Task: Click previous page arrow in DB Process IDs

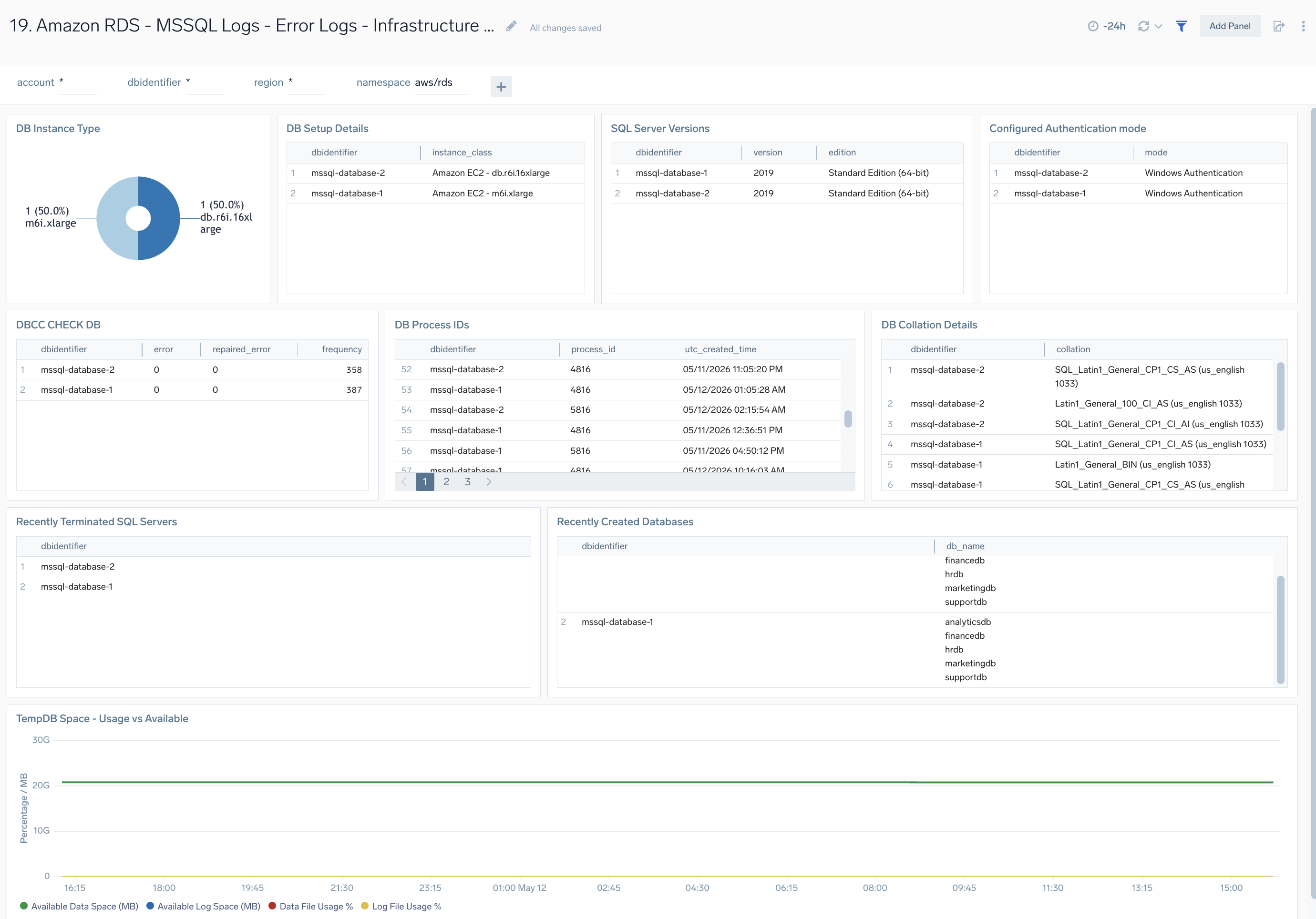Action: (403, 482)
